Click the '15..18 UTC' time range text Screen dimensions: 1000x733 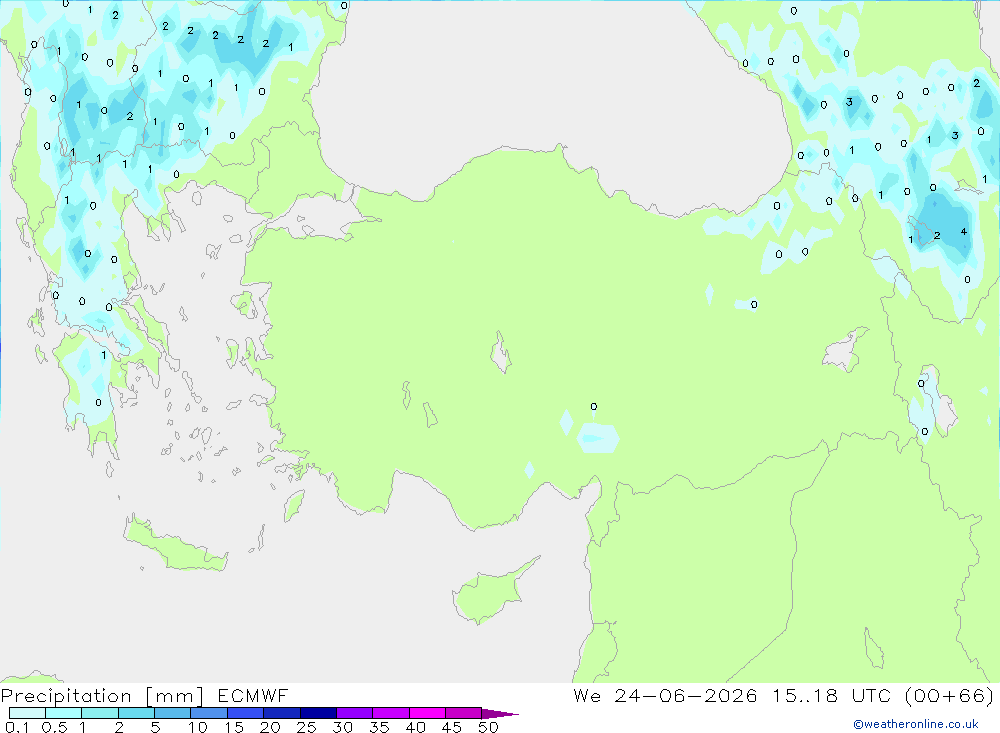[x=832, y=695]
